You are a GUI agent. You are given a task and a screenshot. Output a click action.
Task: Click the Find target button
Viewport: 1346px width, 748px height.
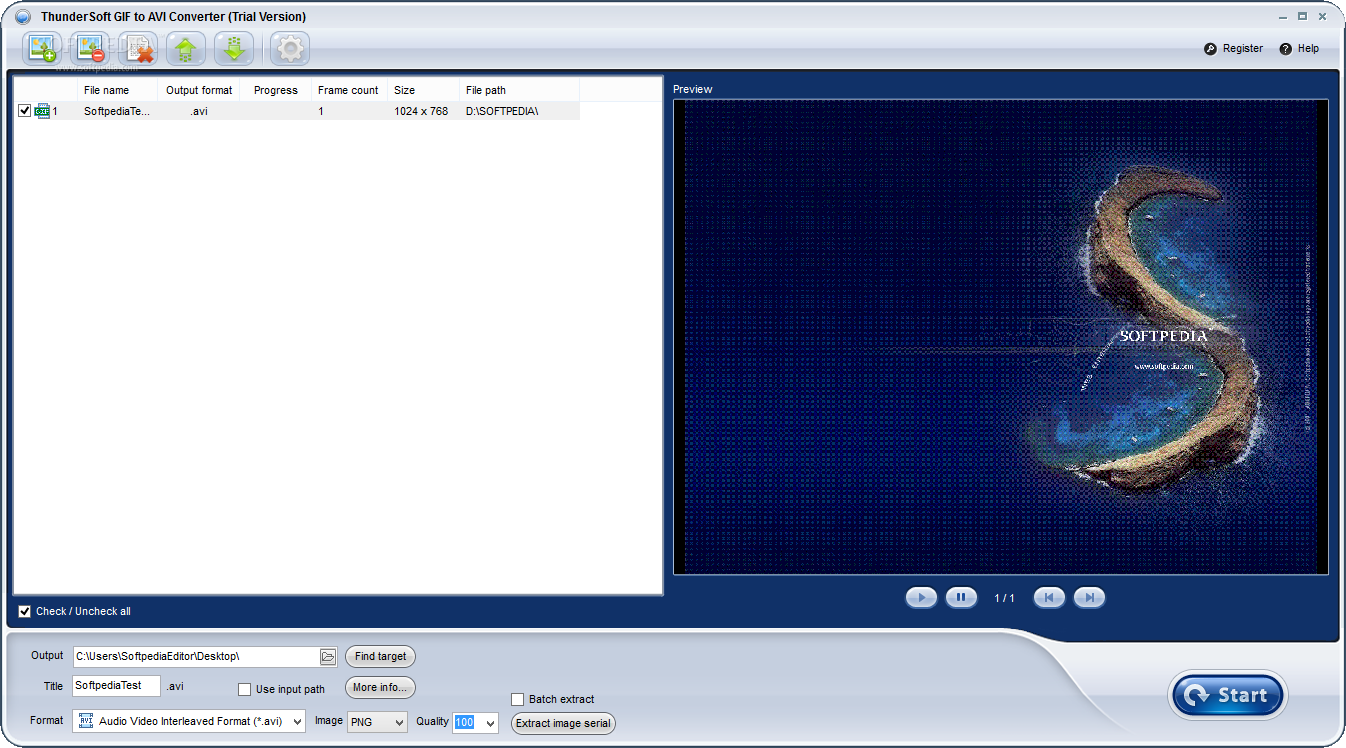tap(380, 657)
